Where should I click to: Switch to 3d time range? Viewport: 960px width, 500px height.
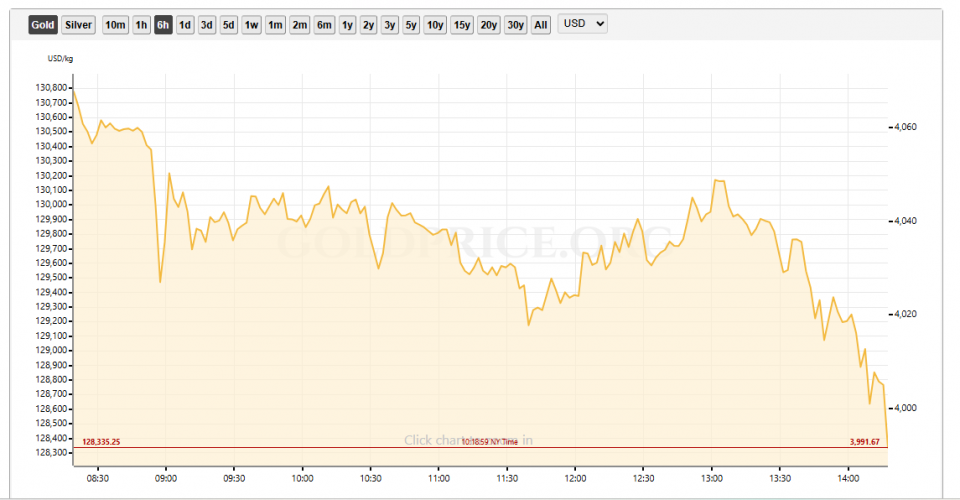(x=207, y=25)
